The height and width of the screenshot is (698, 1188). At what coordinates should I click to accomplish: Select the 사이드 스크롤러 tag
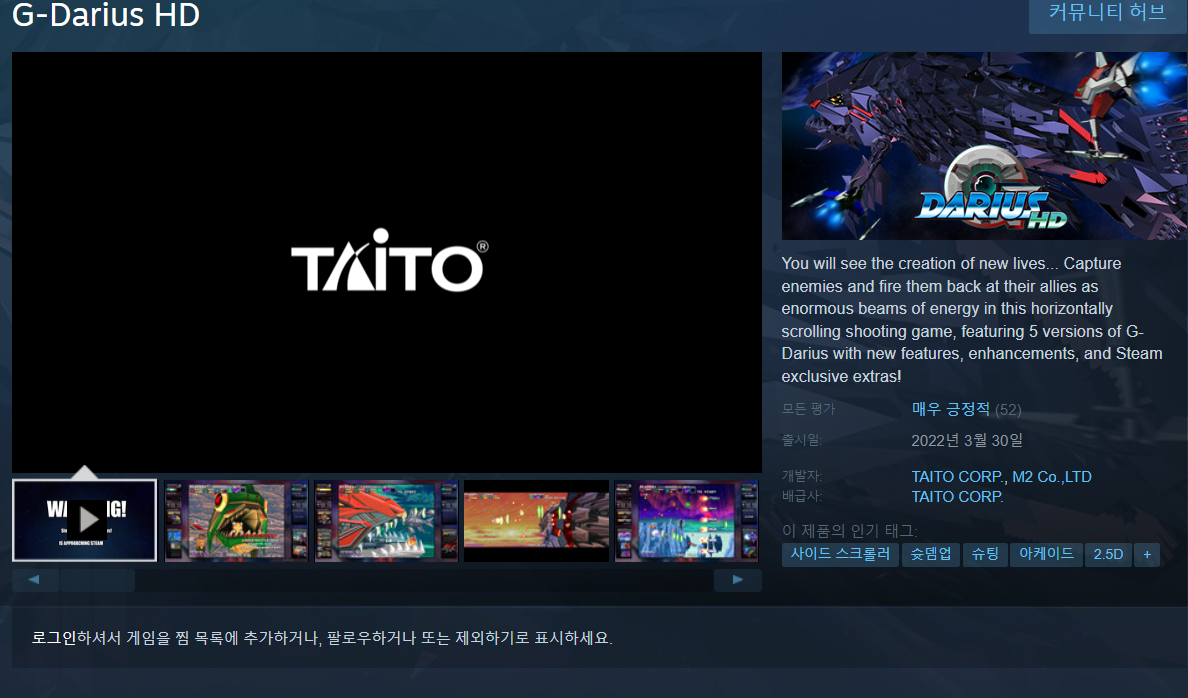[840, 554]
